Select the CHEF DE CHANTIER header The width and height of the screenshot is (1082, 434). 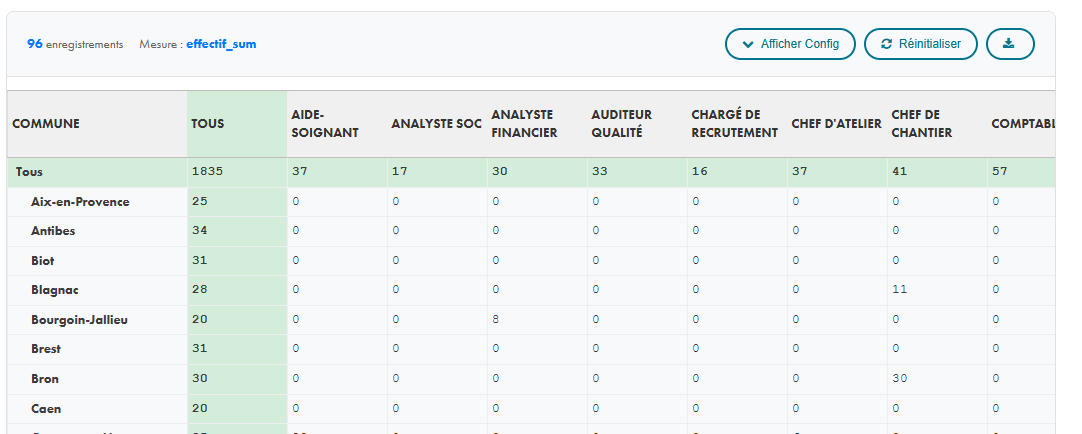921,124
